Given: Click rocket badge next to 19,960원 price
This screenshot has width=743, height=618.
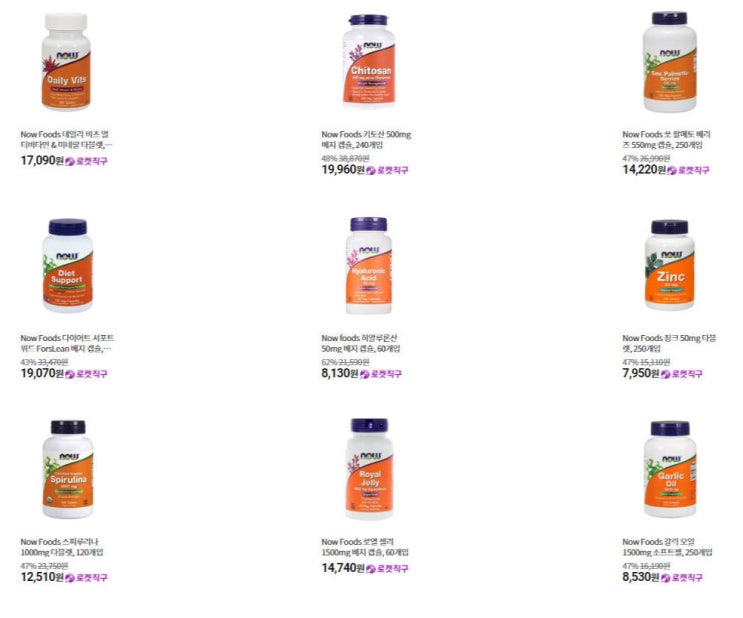Looking at the screenshot, I should 387,170.
